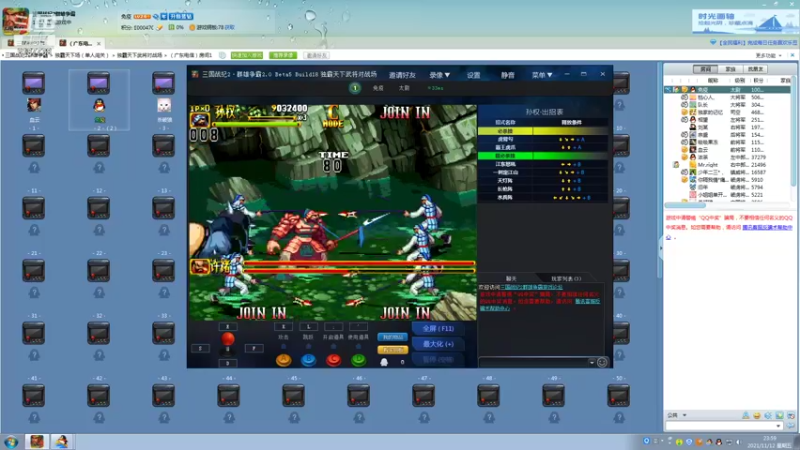Open the 录像 dropdown in game window
The width and height of the screenshot is (800, 450).
[x=439, y=75]
